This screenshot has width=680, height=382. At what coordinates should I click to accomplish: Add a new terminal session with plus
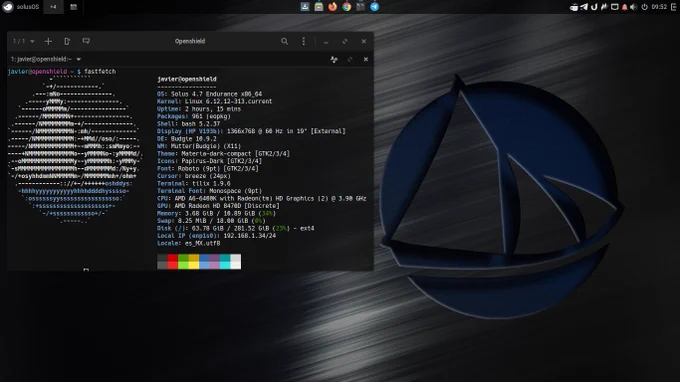(x=48, y=41)
